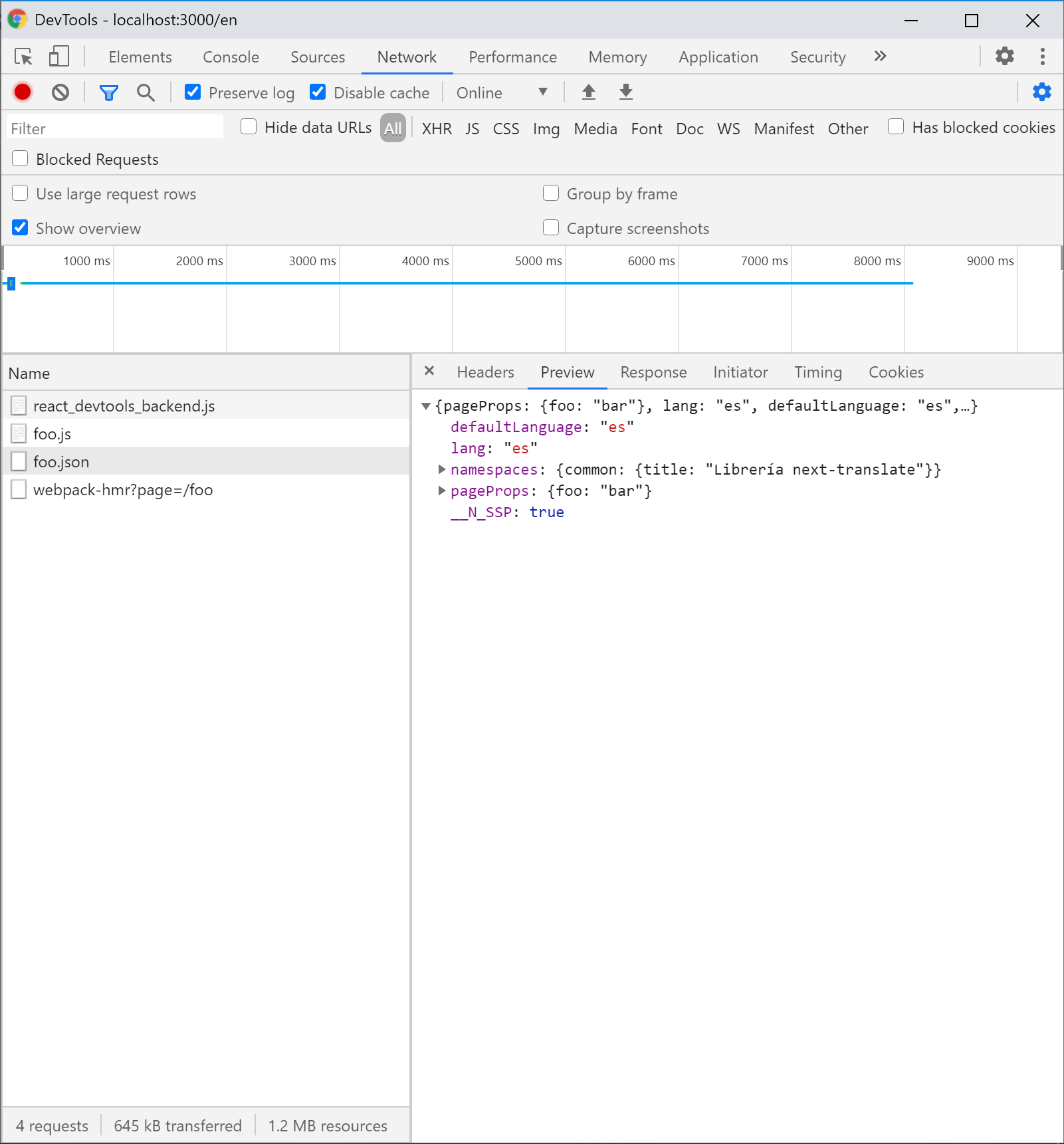
Task: Switch to the Console tab
Action: click(231, 57)
